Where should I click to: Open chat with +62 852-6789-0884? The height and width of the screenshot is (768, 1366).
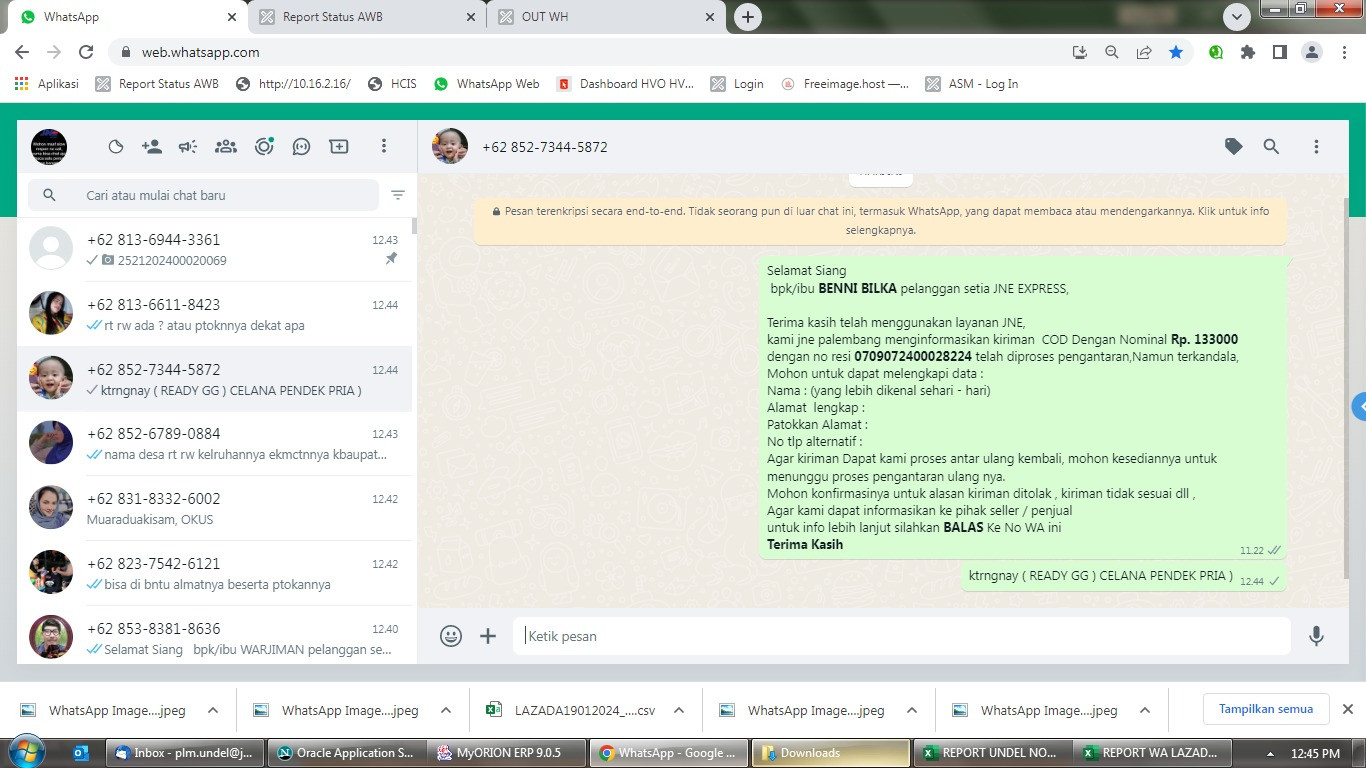coord(215,443)
